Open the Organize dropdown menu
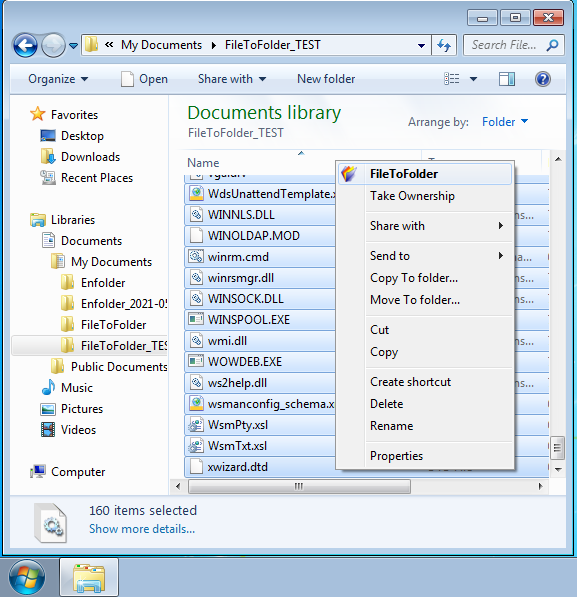This screenshot has width=577, height=597. pos(58,79)
